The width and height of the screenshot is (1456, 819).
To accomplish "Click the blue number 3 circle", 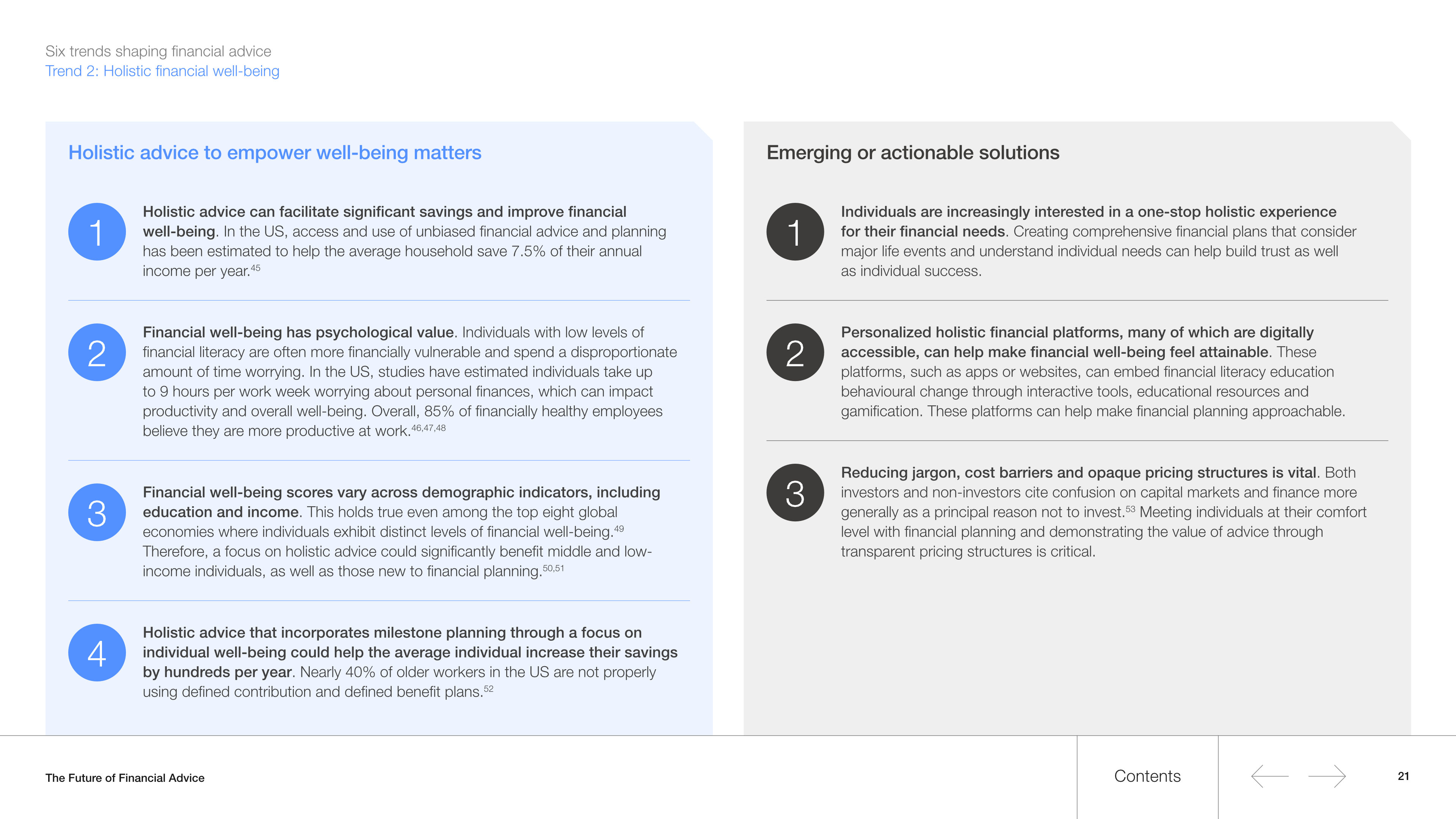I will [x=97, y=512].
